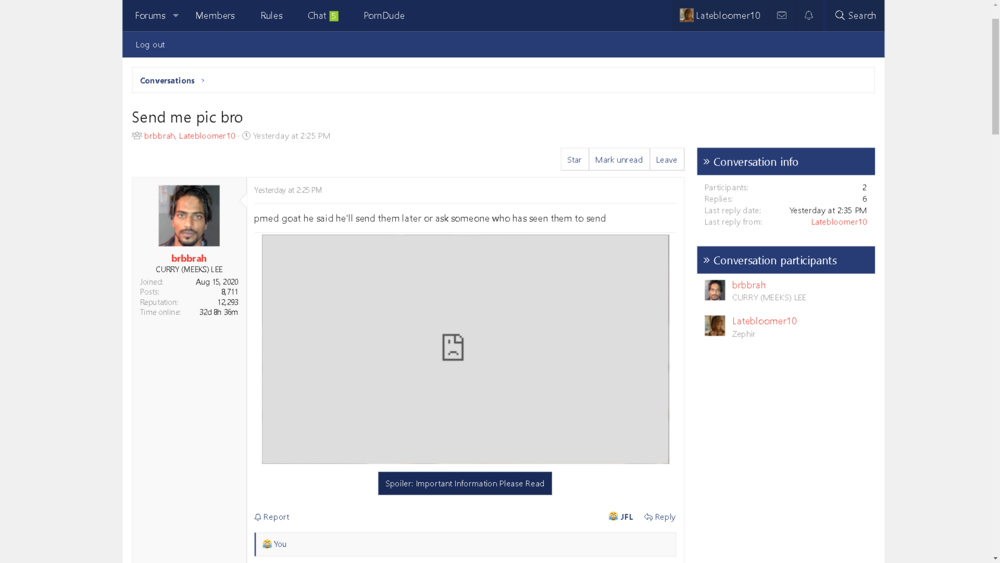Open Latebloomer10 in participants list
The image size is (1000, 563).
coord(764,321)
